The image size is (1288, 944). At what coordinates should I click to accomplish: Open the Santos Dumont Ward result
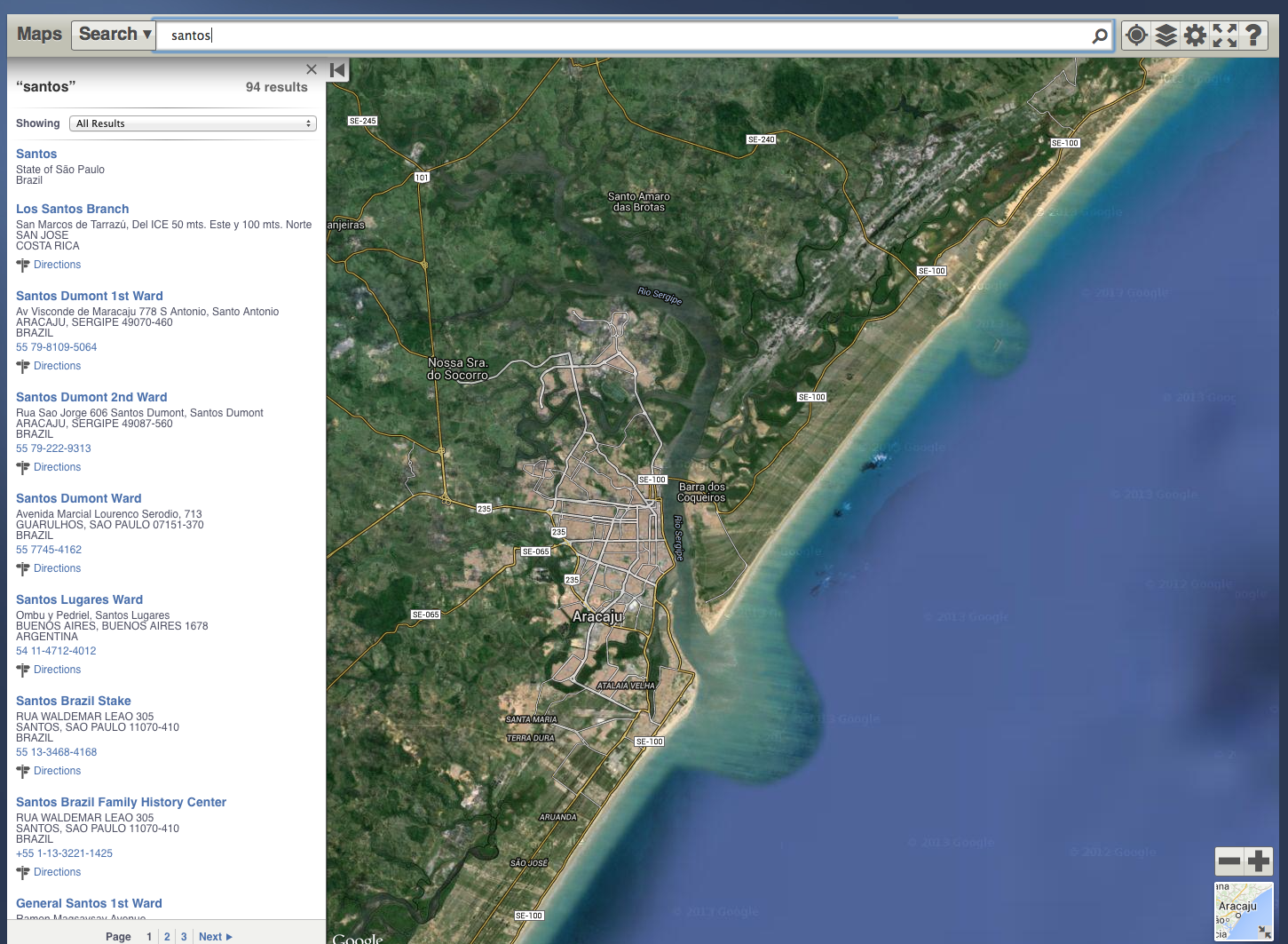tap(79, 498)
